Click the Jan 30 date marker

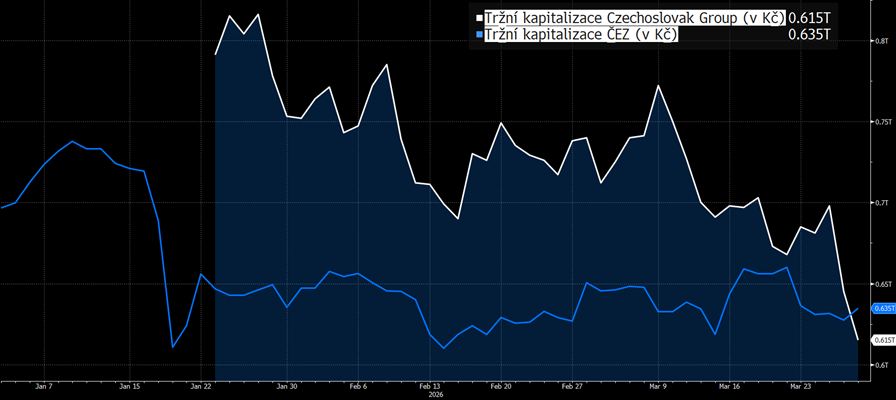[286, 386]
